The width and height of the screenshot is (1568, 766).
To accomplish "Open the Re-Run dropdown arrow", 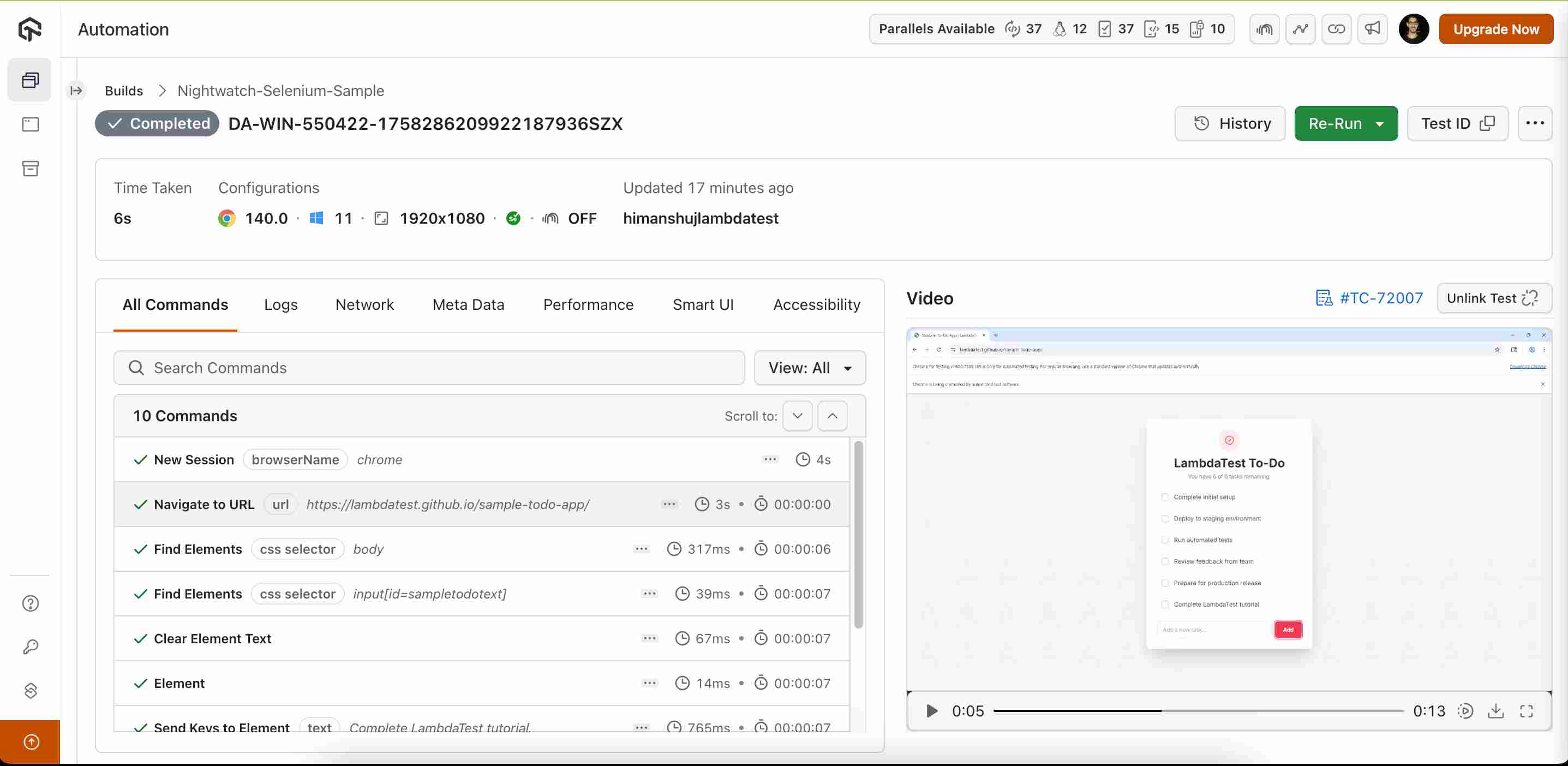I will (x=1379, y=124).
